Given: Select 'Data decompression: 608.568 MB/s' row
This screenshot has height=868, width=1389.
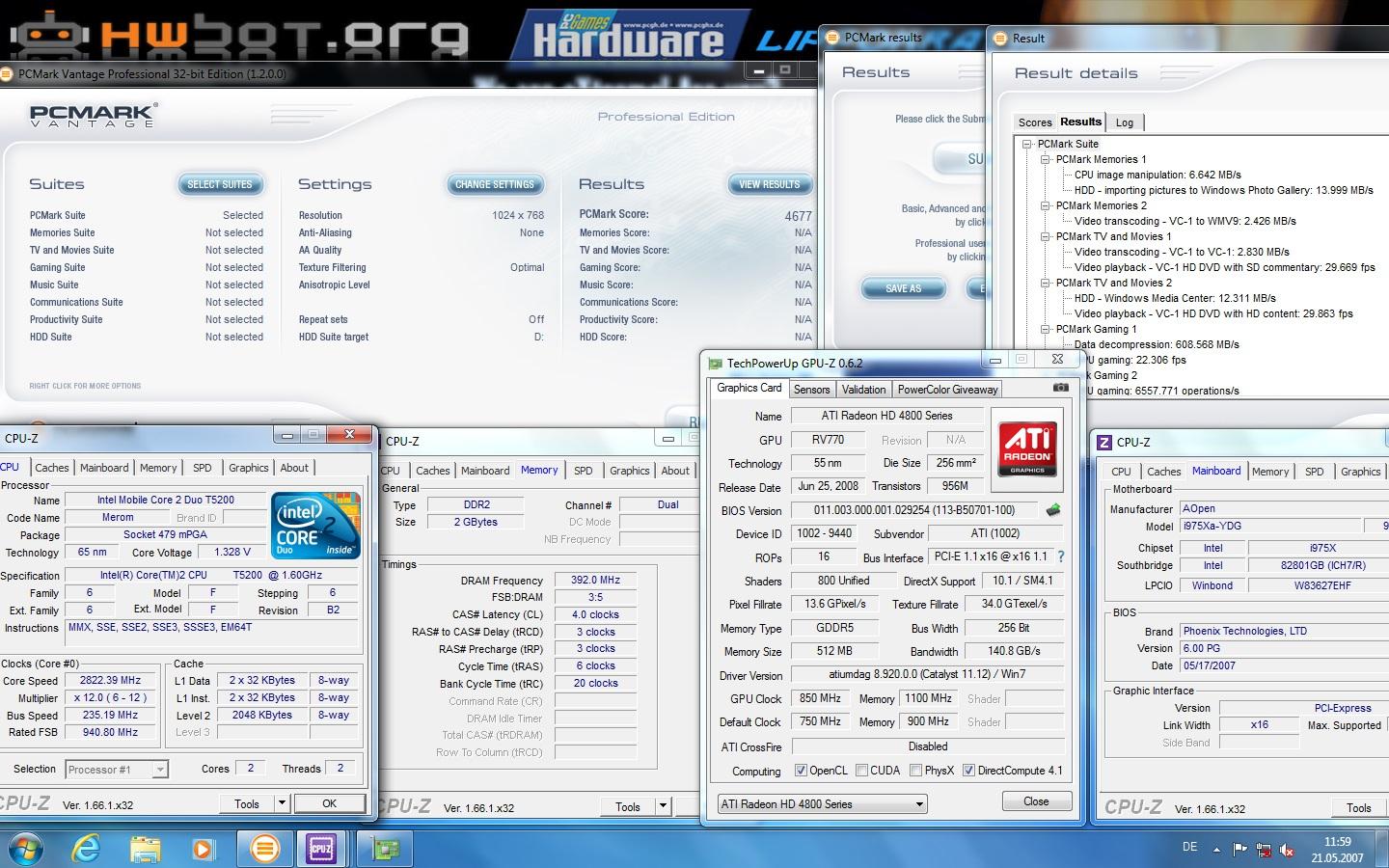Looking at the screenshot, I should pos(1157,344).
